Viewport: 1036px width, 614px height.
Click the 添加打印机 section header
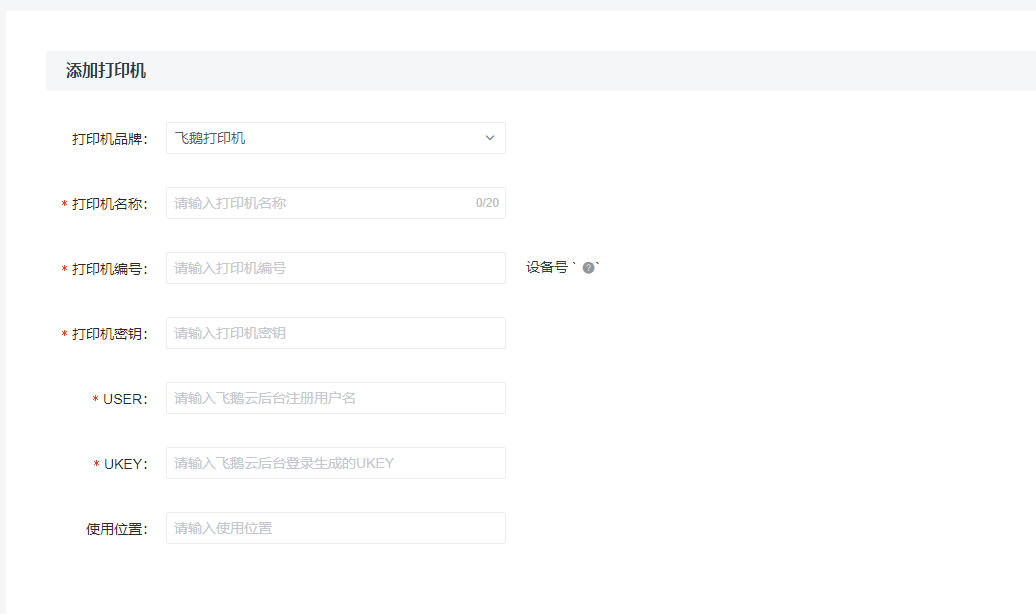click(106, 71)
